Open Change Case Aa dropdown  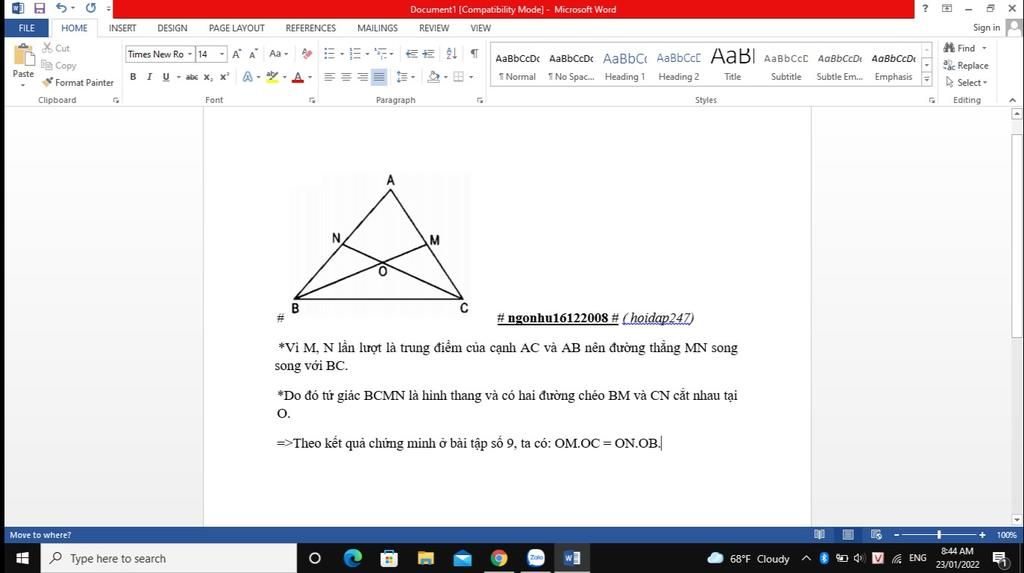(278, 54)
